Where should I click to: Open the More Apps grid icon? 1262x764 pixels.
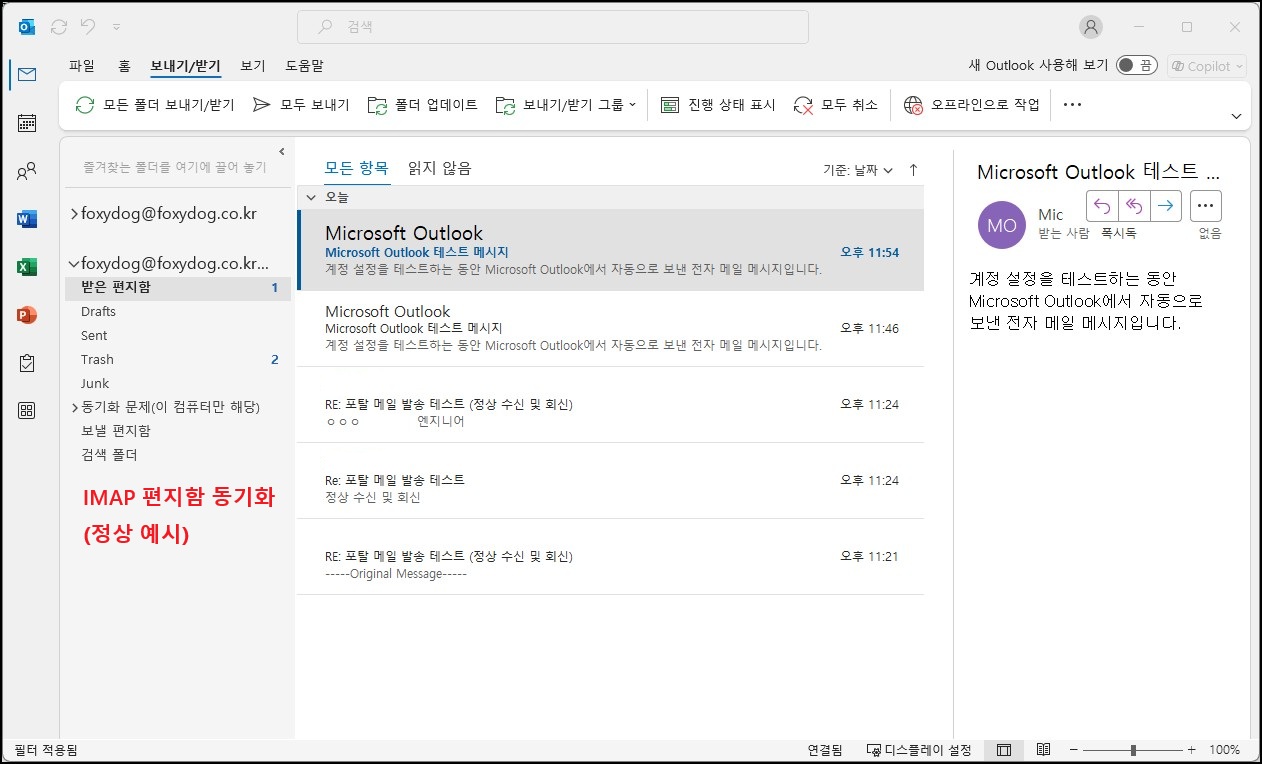27,411
